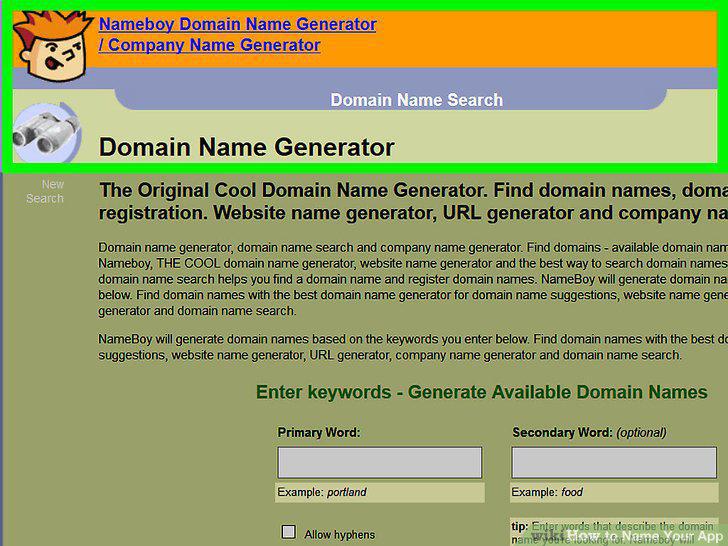The height and width of the screenshot is (546, 728).
Task: Click the Nameboy cartoon mascot logo
Action: [52, 46]
